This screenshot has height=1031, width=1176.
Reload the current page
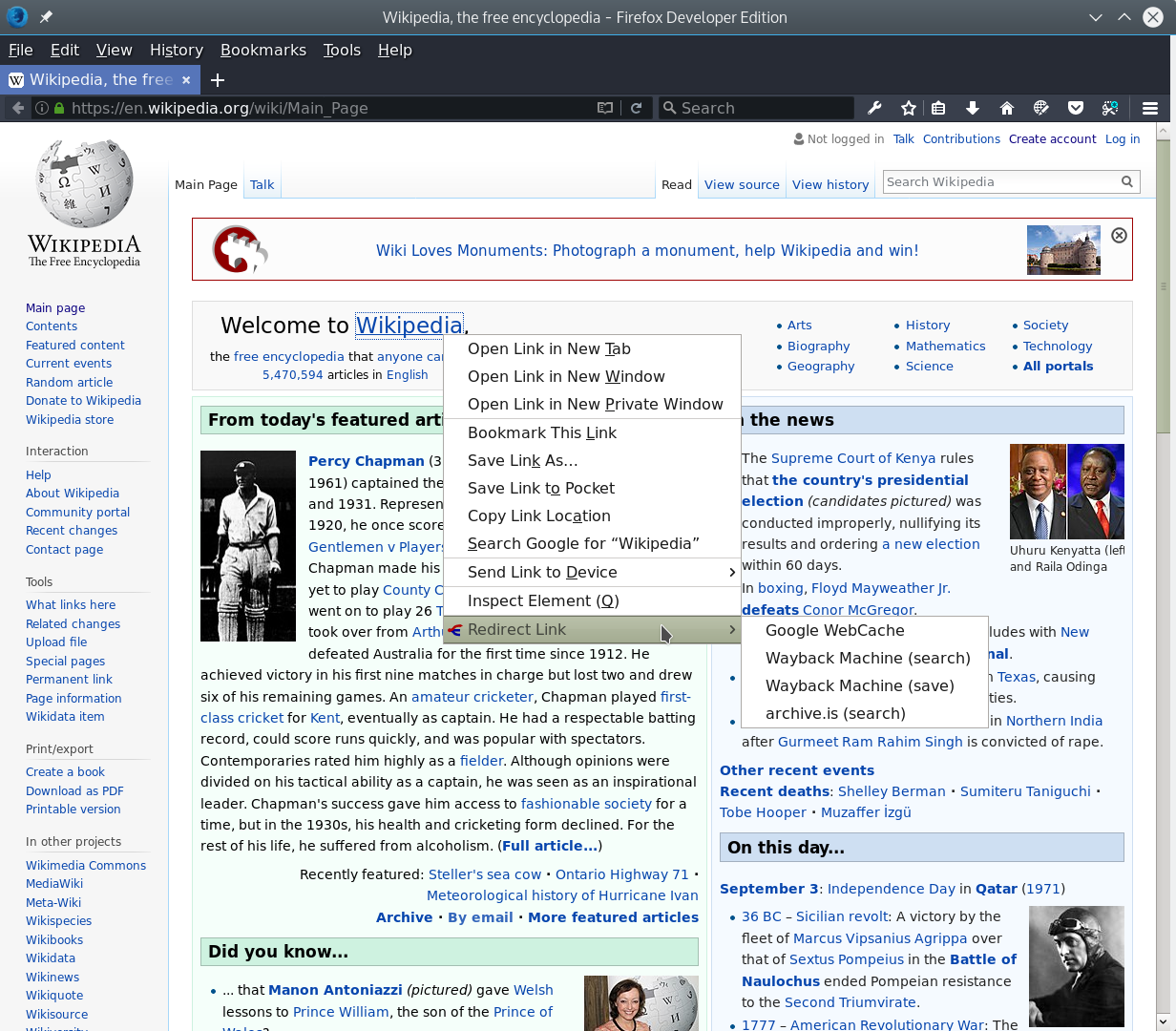pos(636,108)
